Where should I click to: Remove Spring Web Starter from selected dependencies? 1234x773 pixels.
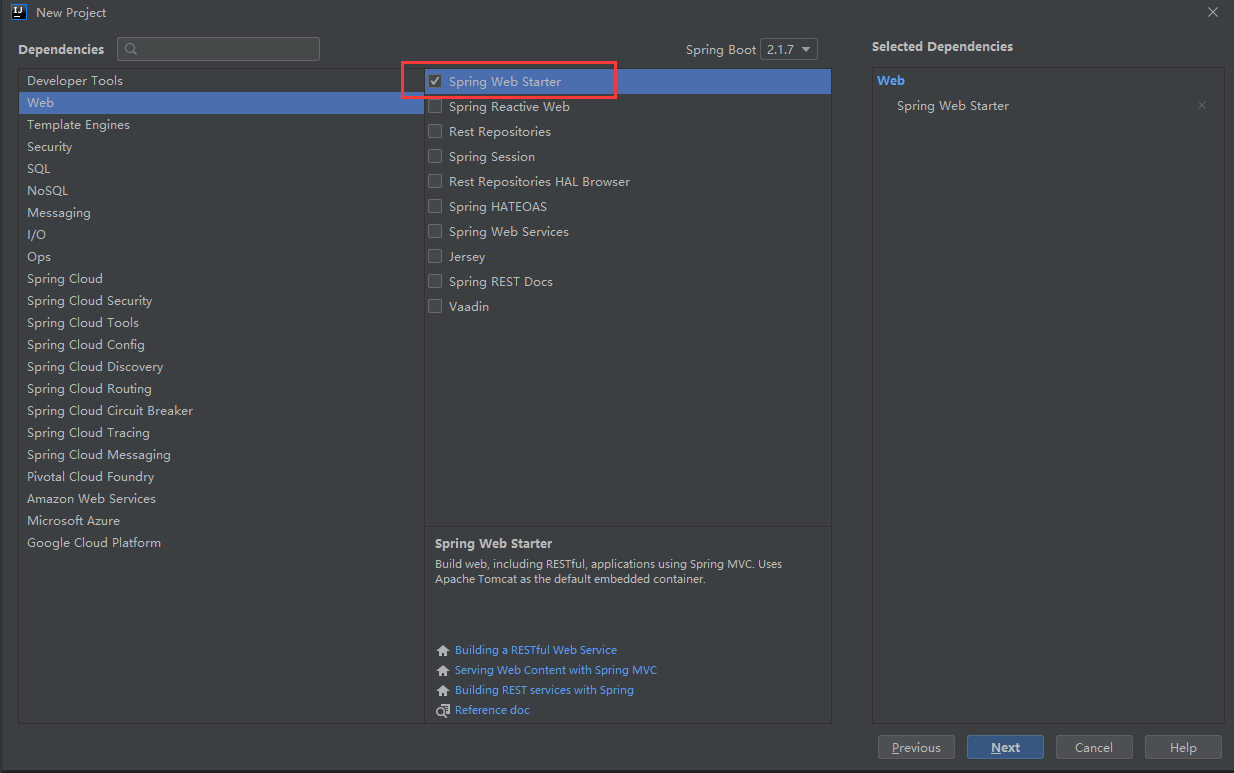point(1202,106)
